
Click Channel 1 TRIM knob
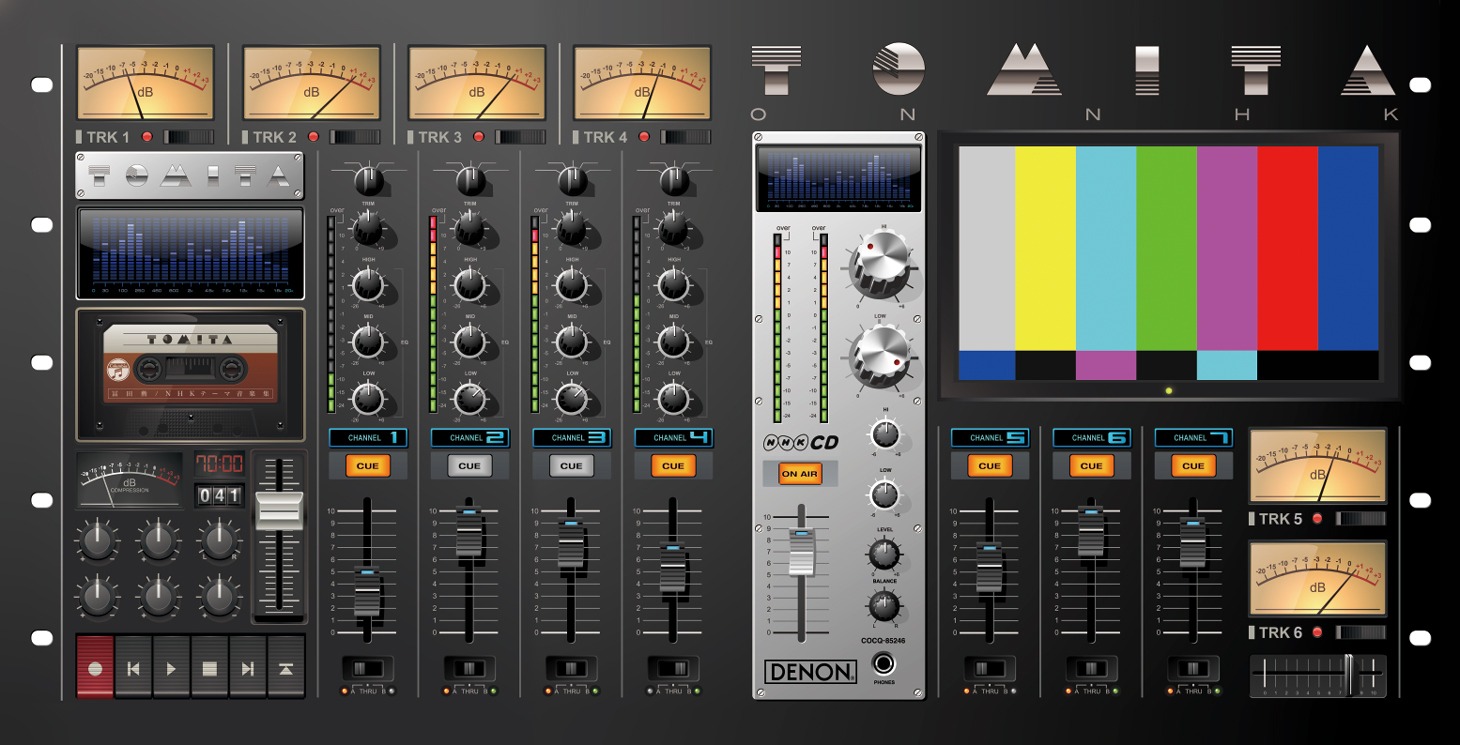tap(368, 229)
